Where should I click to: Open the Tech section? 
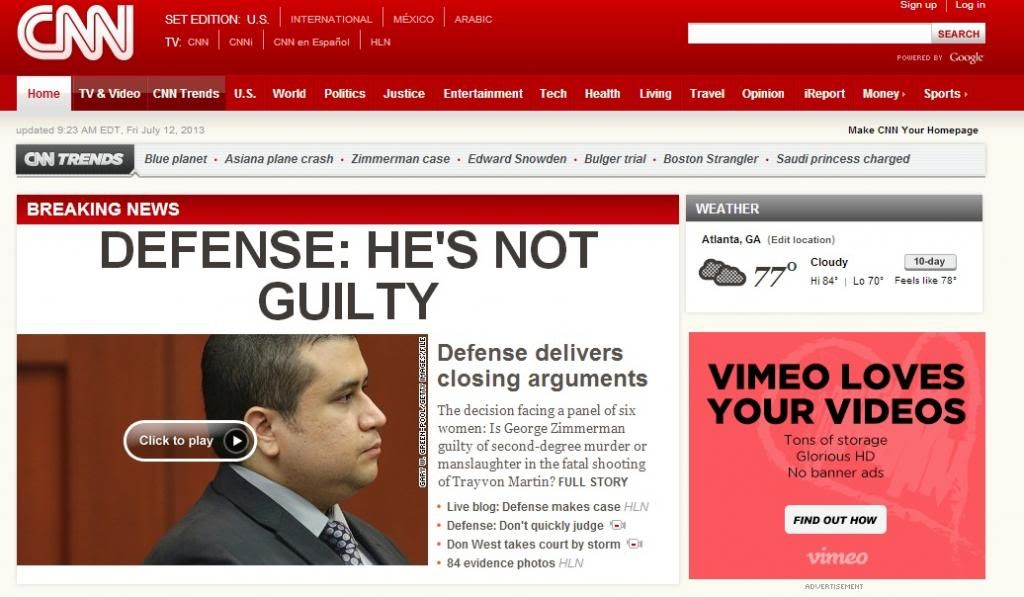pos(553,93)
